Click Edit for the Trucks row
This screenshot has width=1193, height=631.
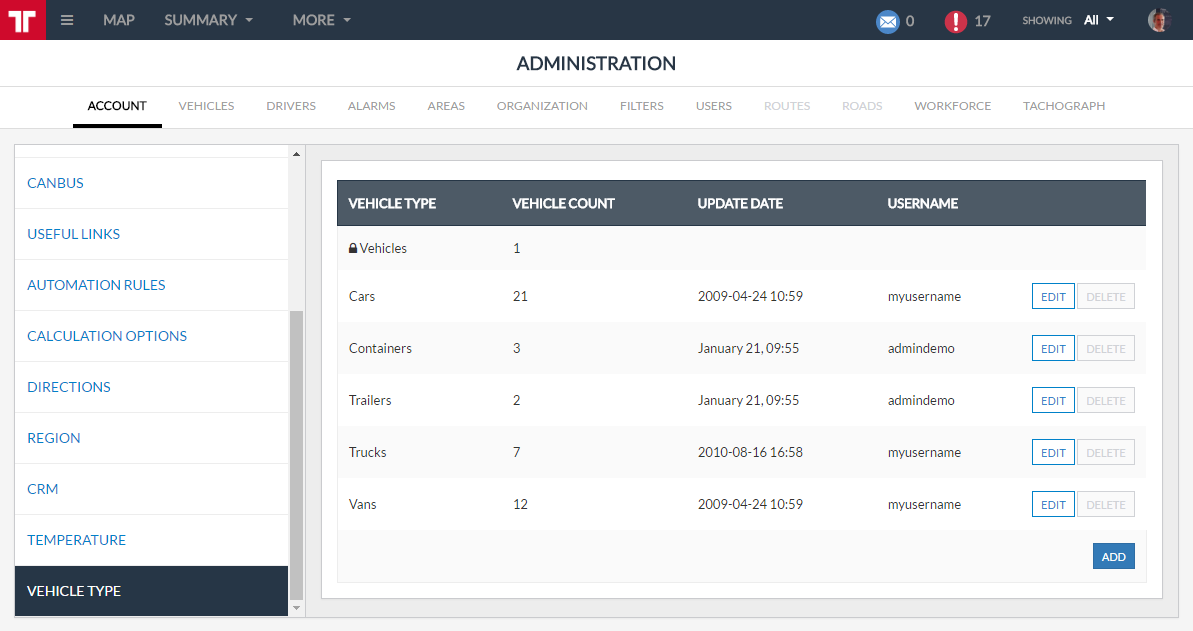pyautogui.click(x=1053, y=453)
